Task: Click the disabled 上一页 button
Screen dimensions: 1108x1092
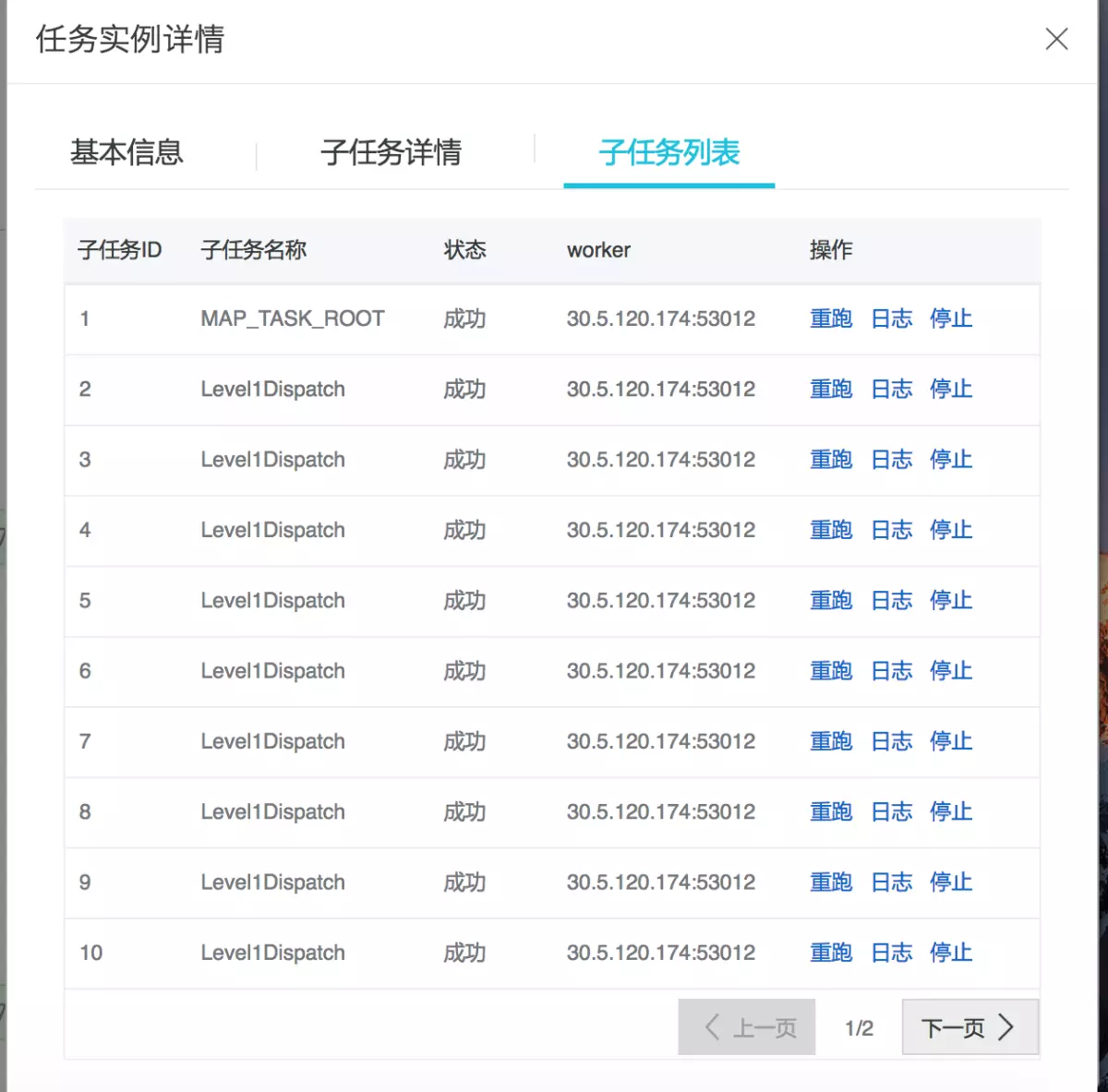Action: [746, 1026]
